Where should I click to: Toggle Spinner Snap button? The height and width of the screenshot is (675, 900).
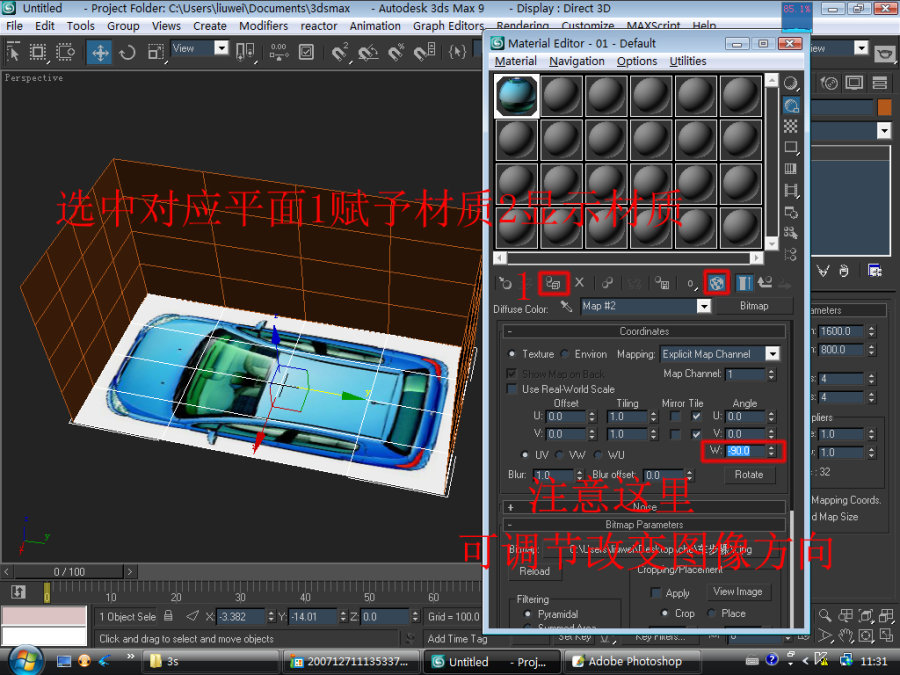pos(425,53)
